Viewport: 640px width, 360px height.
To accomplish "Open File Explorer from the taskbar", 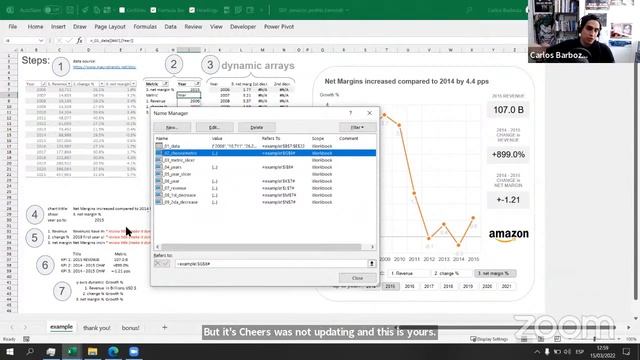I will coord(93,351).
